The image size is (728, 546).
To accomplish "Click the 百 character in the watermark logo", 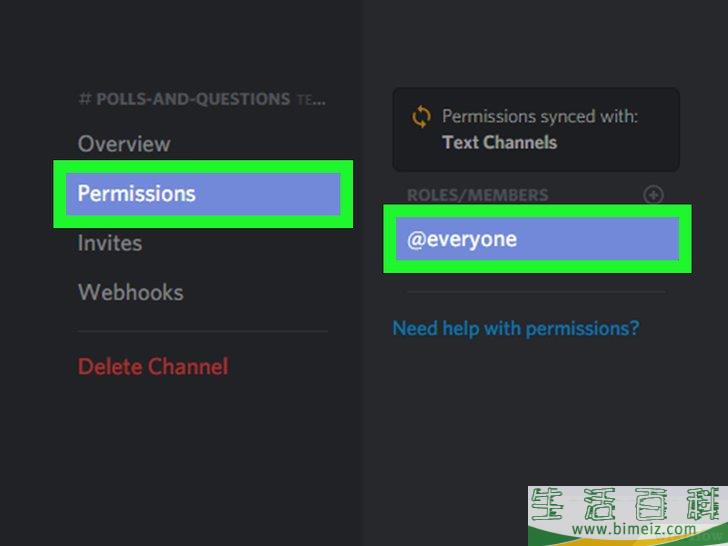I will [x=651, y=504].
